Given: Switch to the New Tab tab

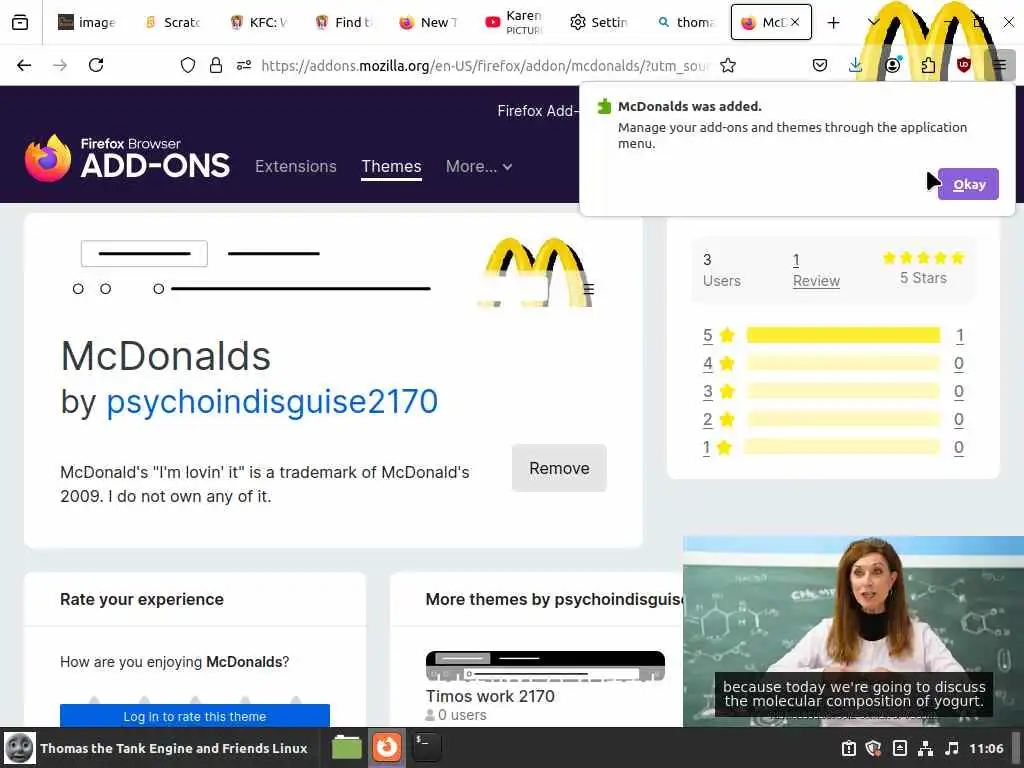Looking at the screenshot, I should (429, 23).
